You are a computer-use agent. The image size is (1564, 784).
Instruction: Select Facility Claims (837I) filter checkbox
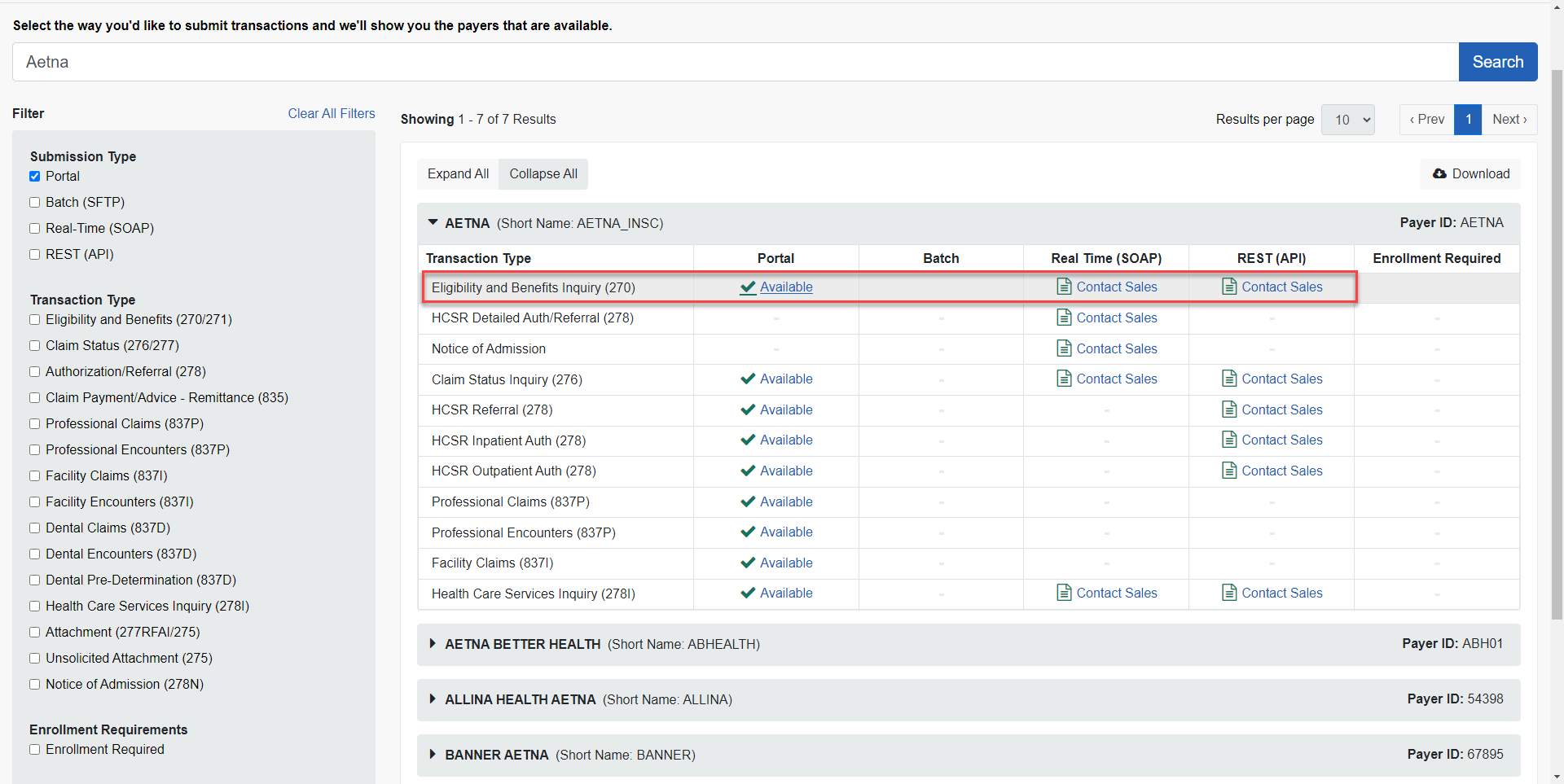click(x=35, y=476)
